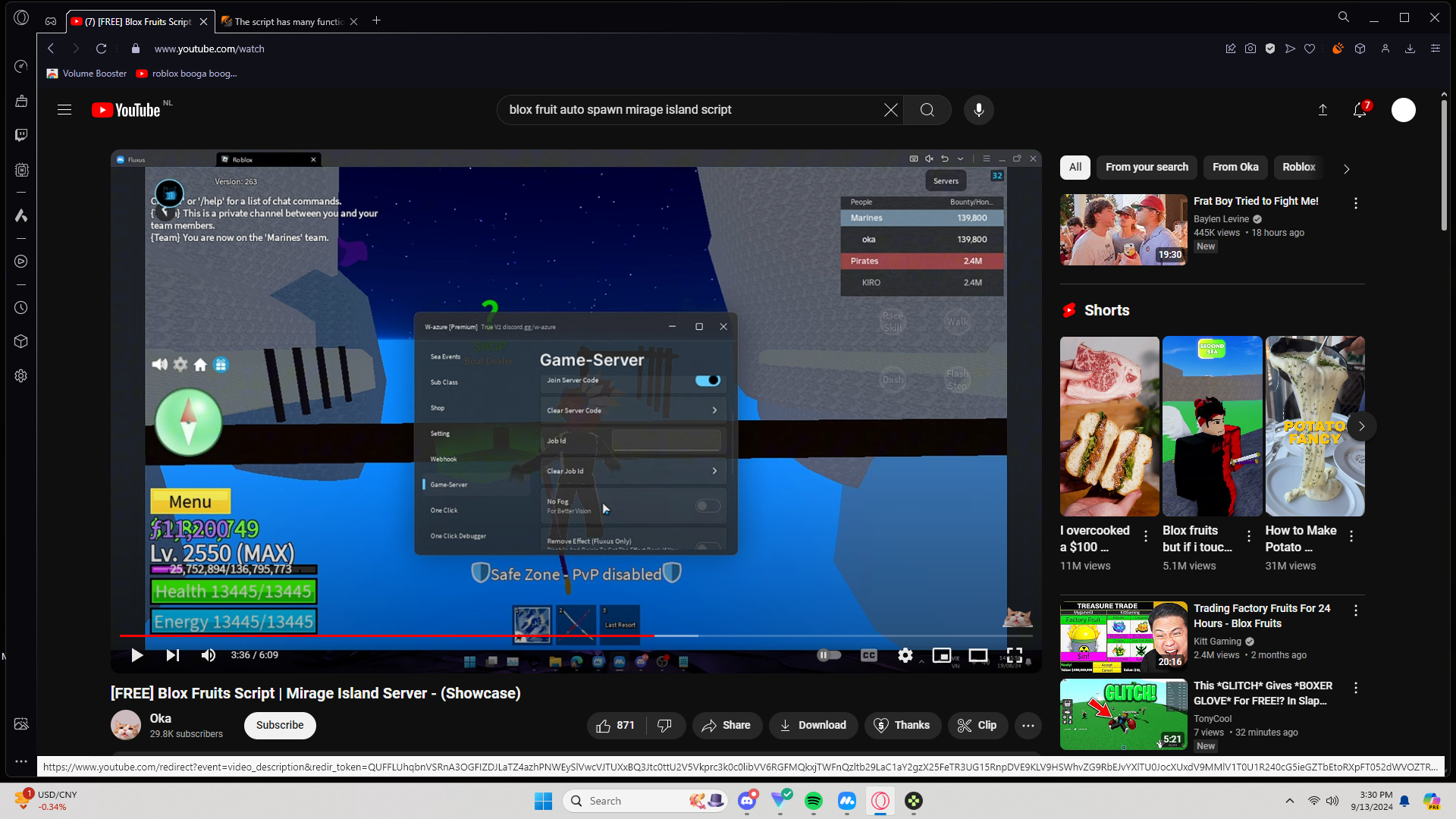Image resolution: width=1456 pixels, height=819 pixels.
Task: Select the 'Roblox' filter chip
Action: (1299, 168)
